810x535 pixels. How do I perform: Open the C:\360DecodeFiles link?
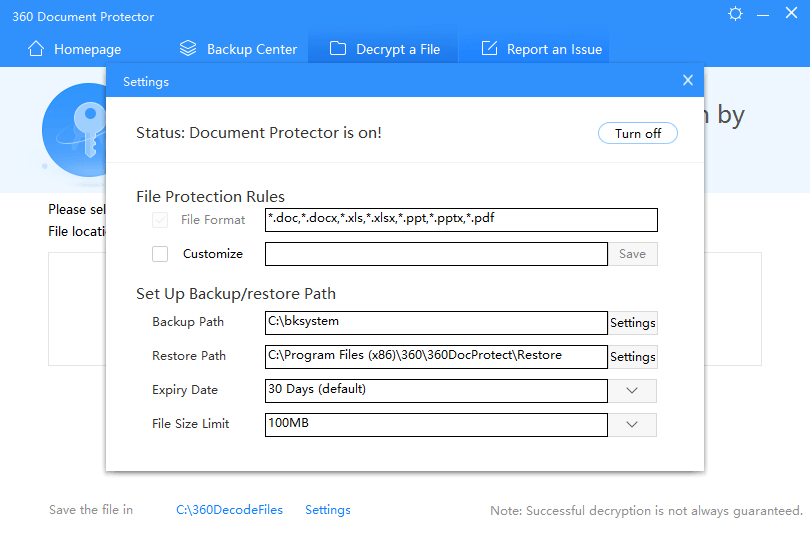point(230,510)
